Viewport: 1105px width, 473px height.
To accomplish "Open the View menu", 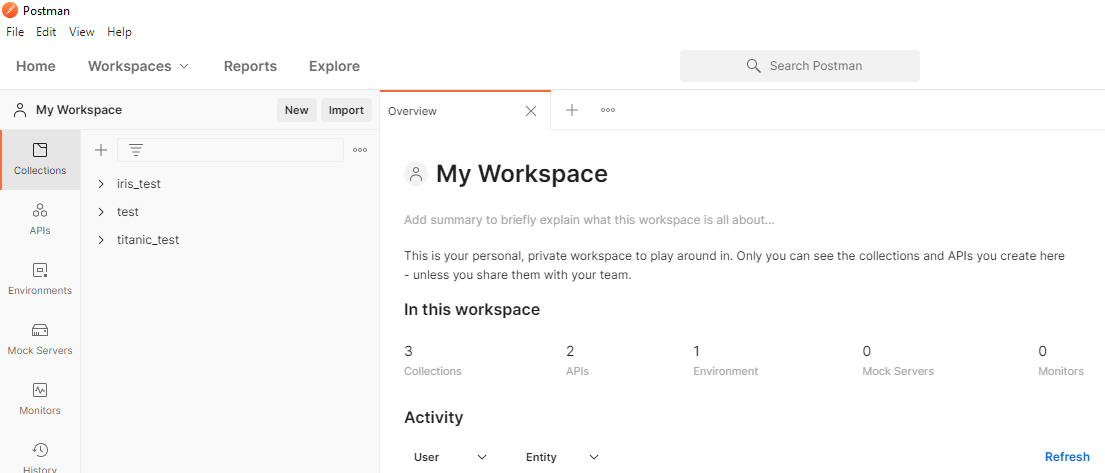I will [82, 32].
